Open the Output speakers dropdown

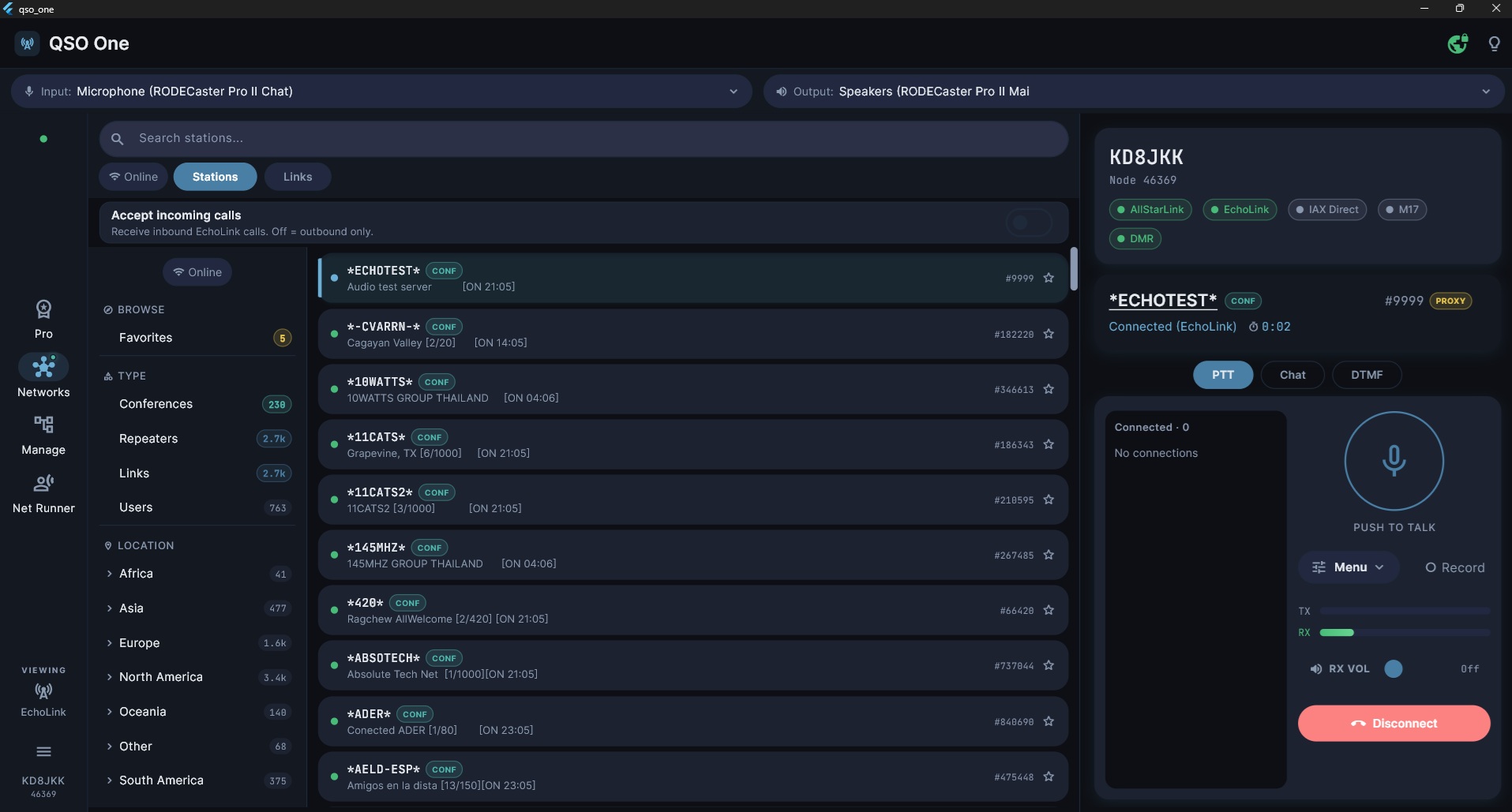(x=1134, y=92)
